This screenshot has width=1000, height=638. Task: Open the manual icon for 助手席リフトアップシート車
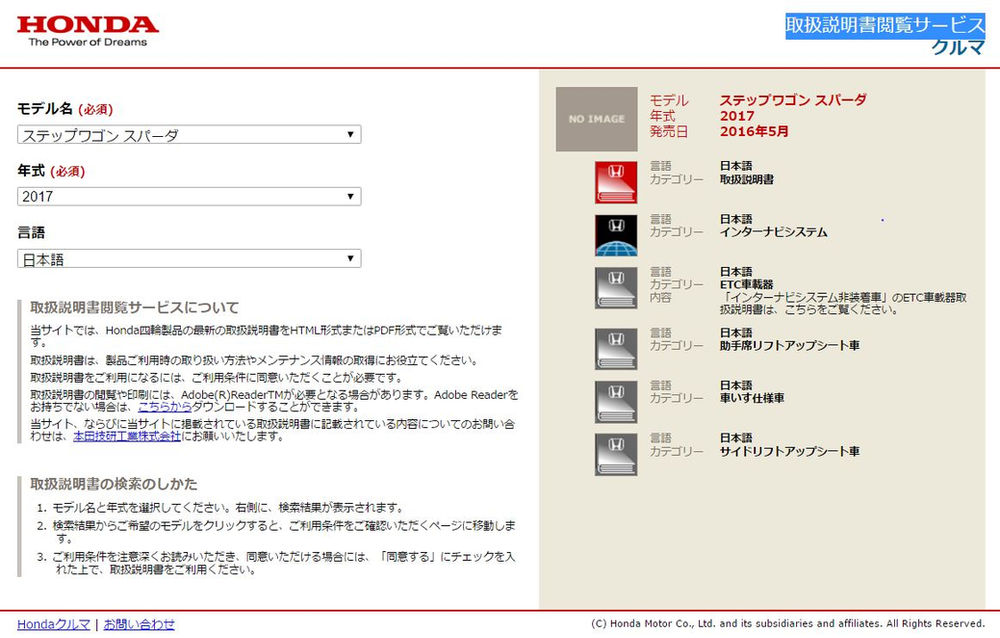615,349
